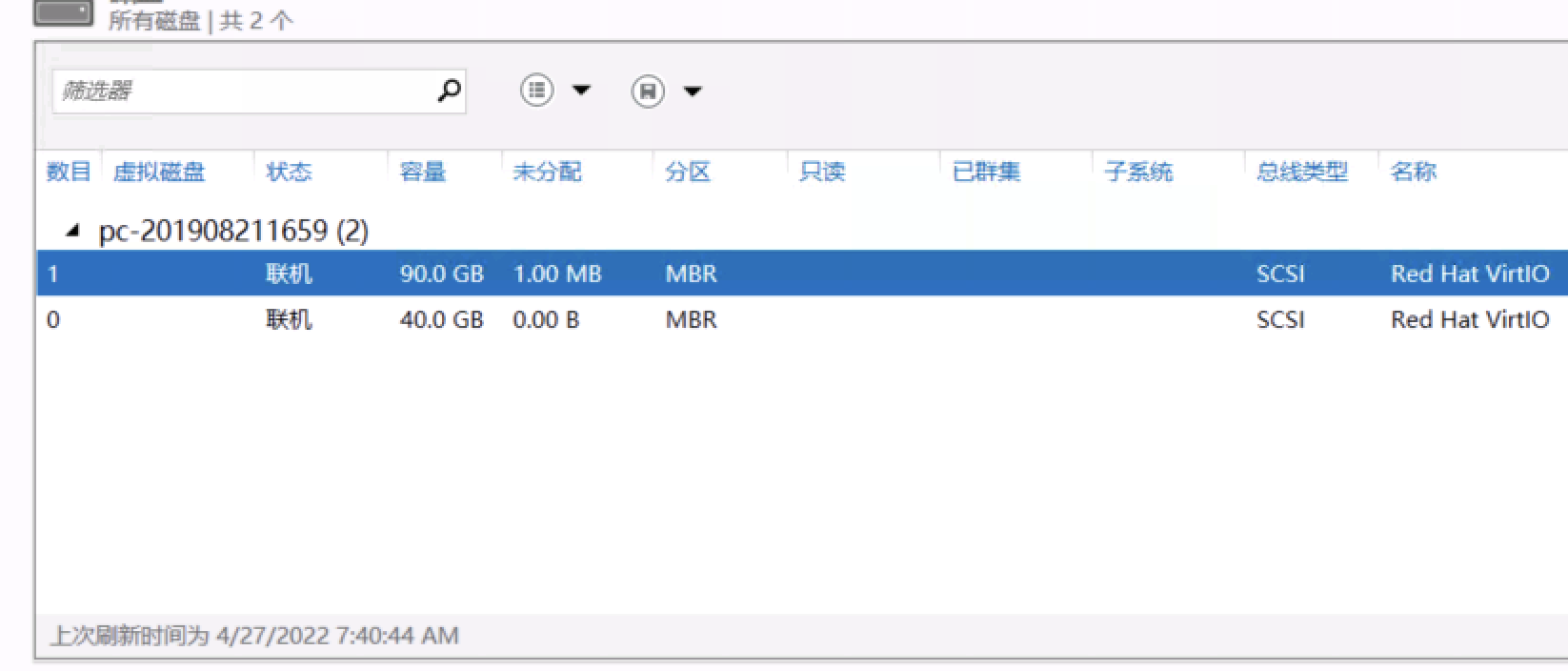Sort by the 已群集 column header
This screenshot has width=1568, height=671.
[x=986, y=172]
